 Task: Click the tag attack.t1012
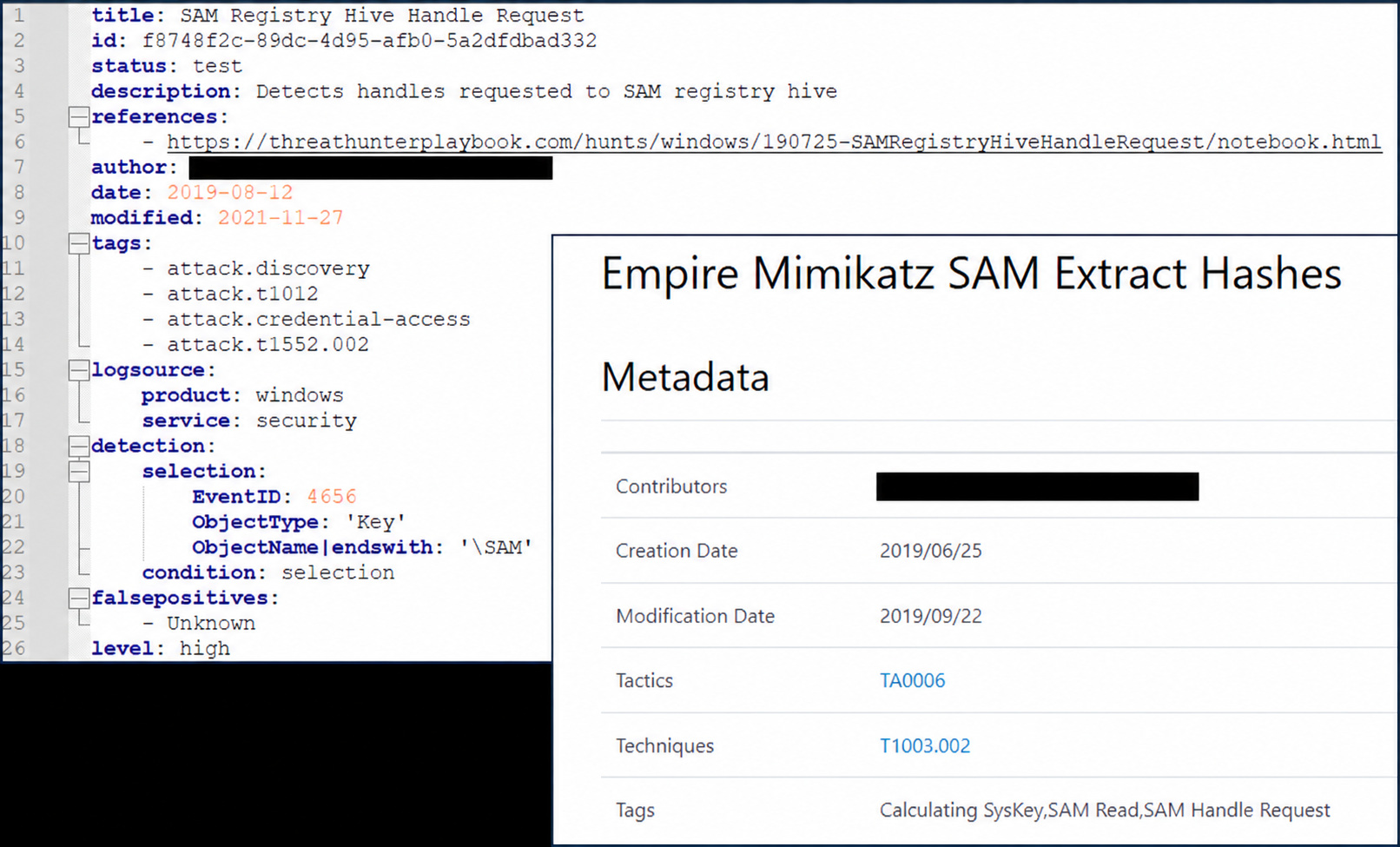[242, 294]
